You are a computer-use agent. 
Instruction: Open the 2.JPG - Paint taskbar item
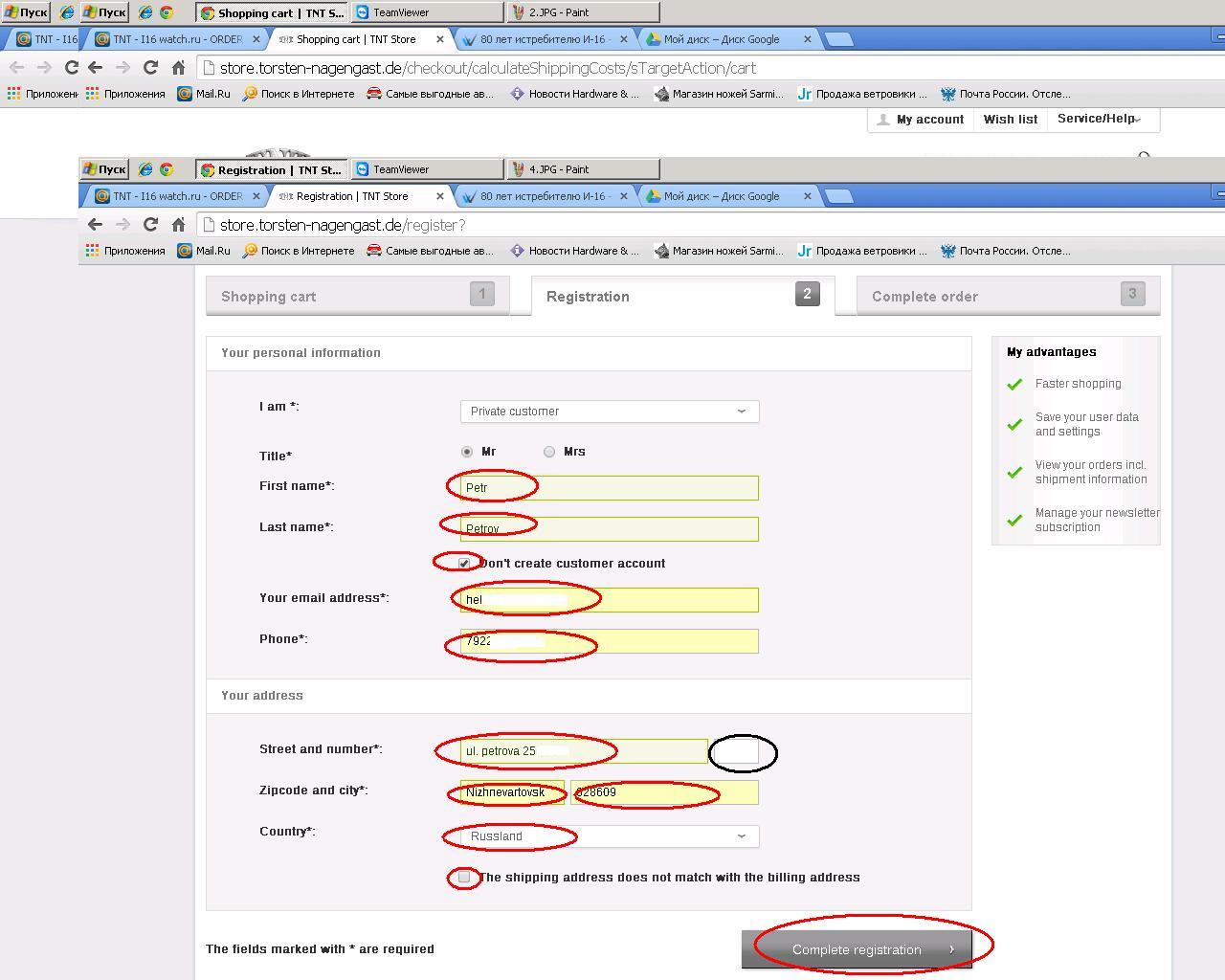coord(583,12)
